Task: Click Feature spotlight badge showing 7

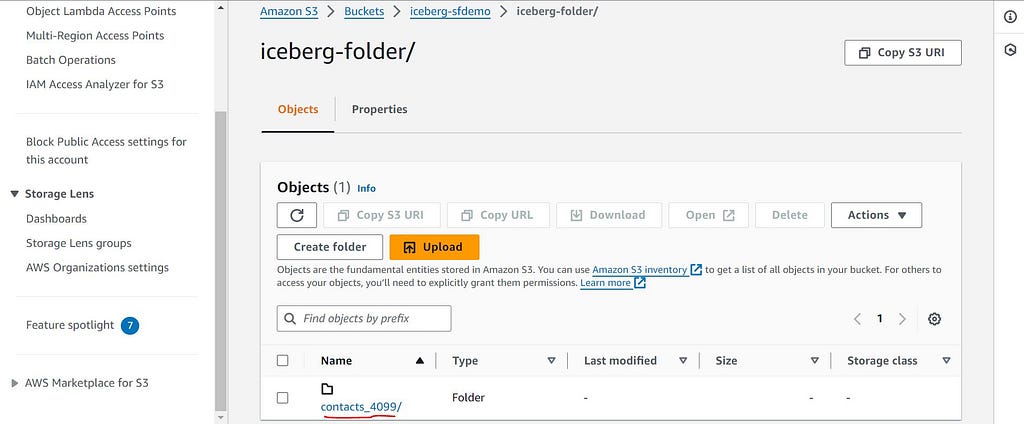Action: [x=130, y=325]
